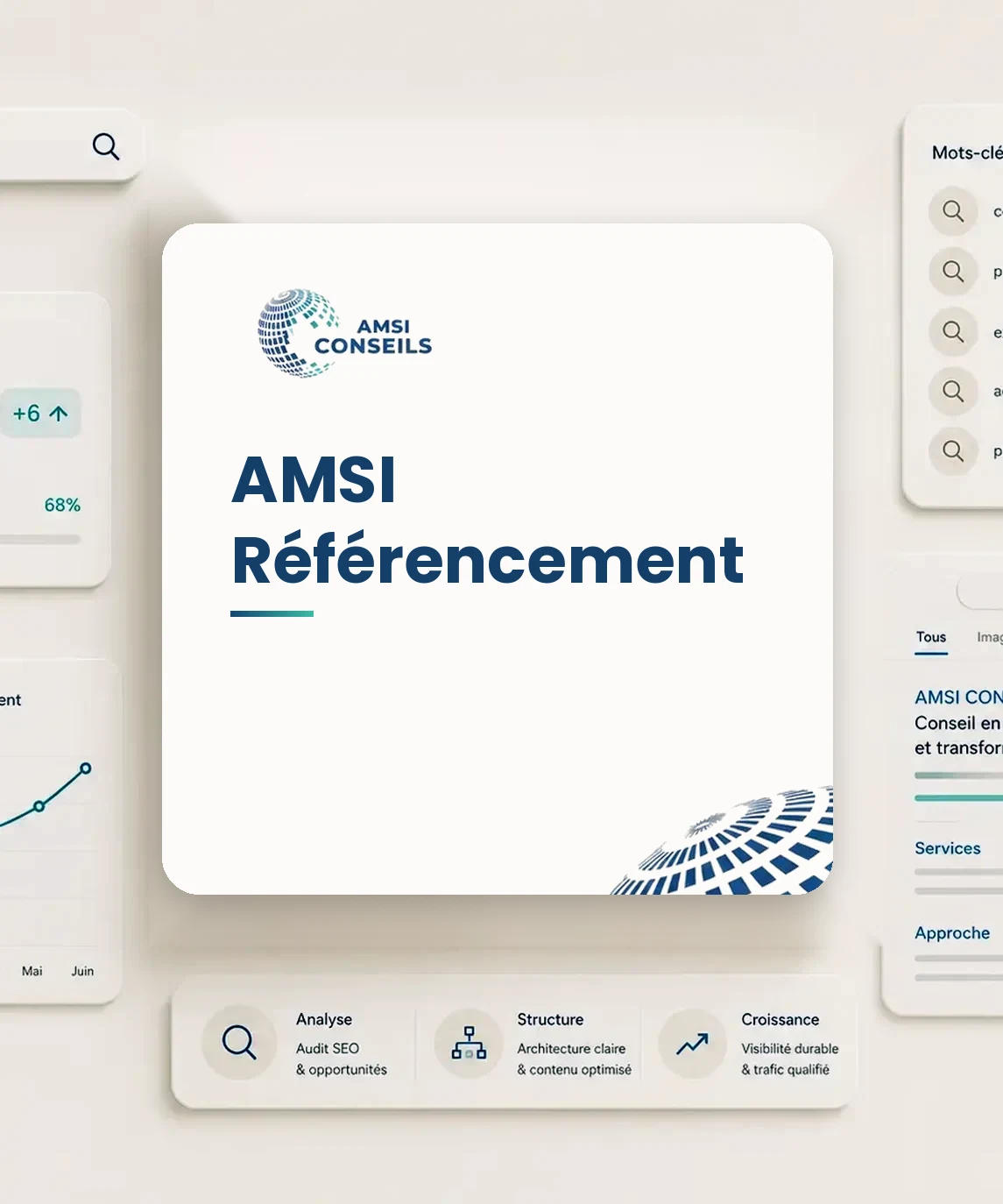
Task: Click the search magnifier in the top-left bar
Action: 106,146
